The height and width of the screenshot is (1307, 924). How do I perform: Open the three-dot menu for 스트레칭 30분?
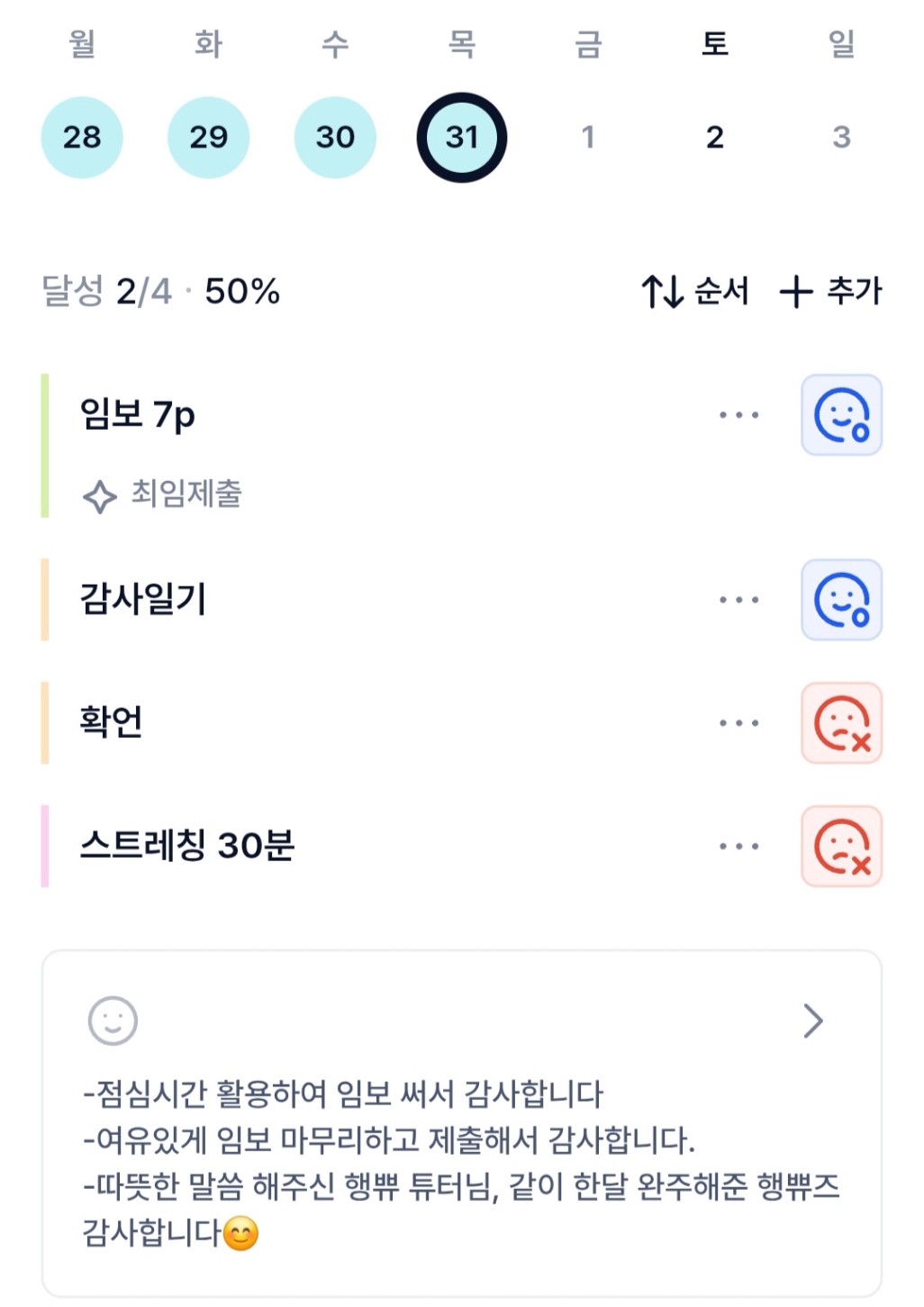[x=738, y=847]
